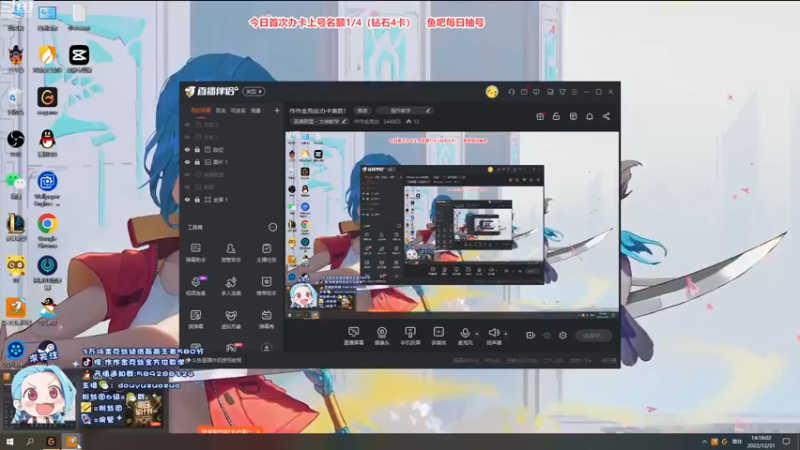
Task: Click the user avatar in the title bar
Action: point(492,92)
